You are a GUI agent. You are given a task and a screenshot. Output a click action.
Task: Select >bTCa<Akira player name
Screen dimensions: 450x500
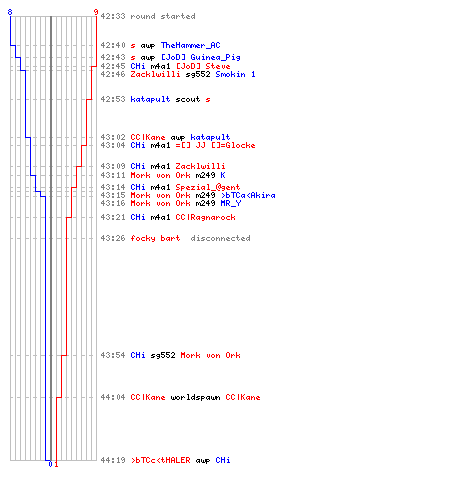tap(248, 195)
